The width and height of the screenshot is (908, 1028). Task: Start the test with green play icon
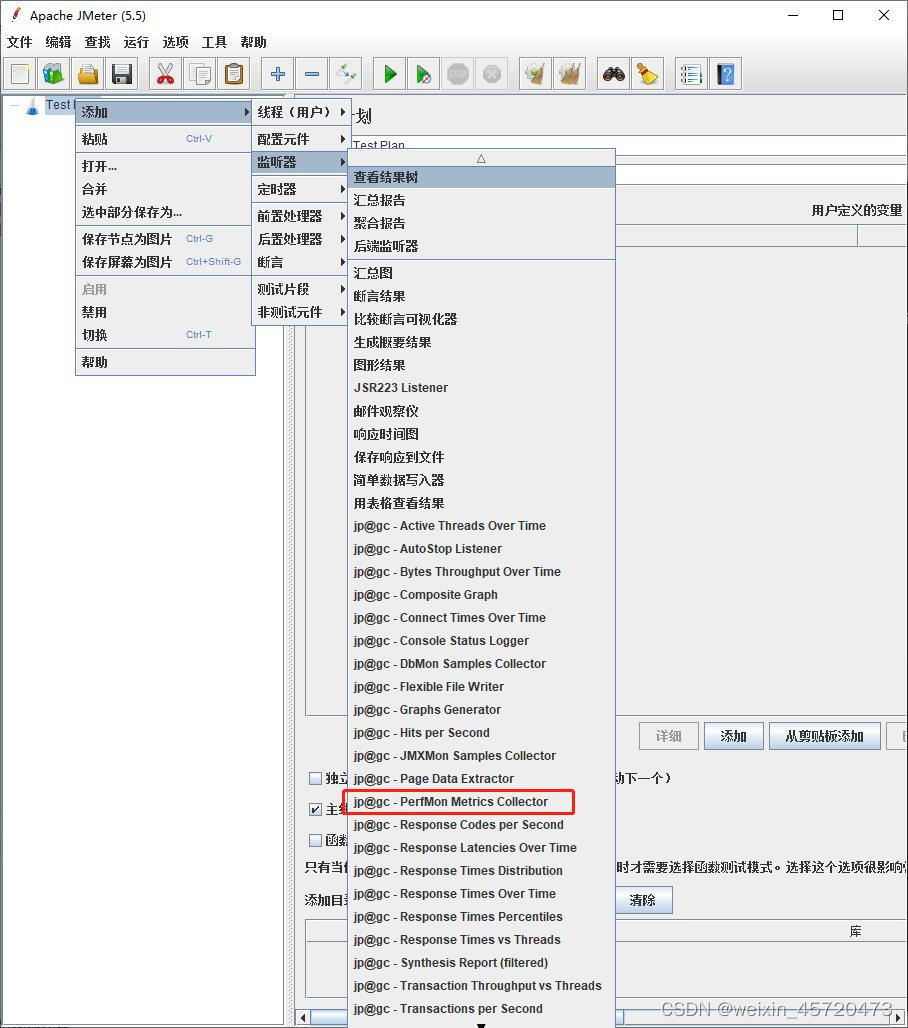click(389, 73)
